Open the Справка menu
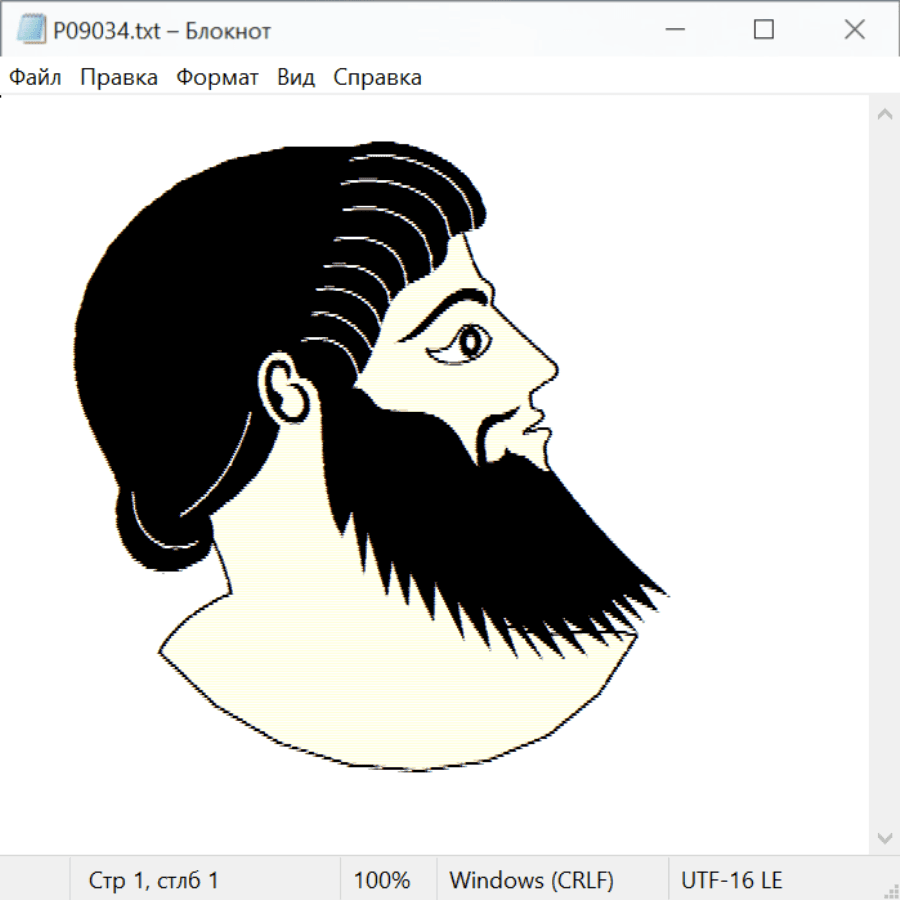Screen dimensions: 900x900 (x=377, y=78)
